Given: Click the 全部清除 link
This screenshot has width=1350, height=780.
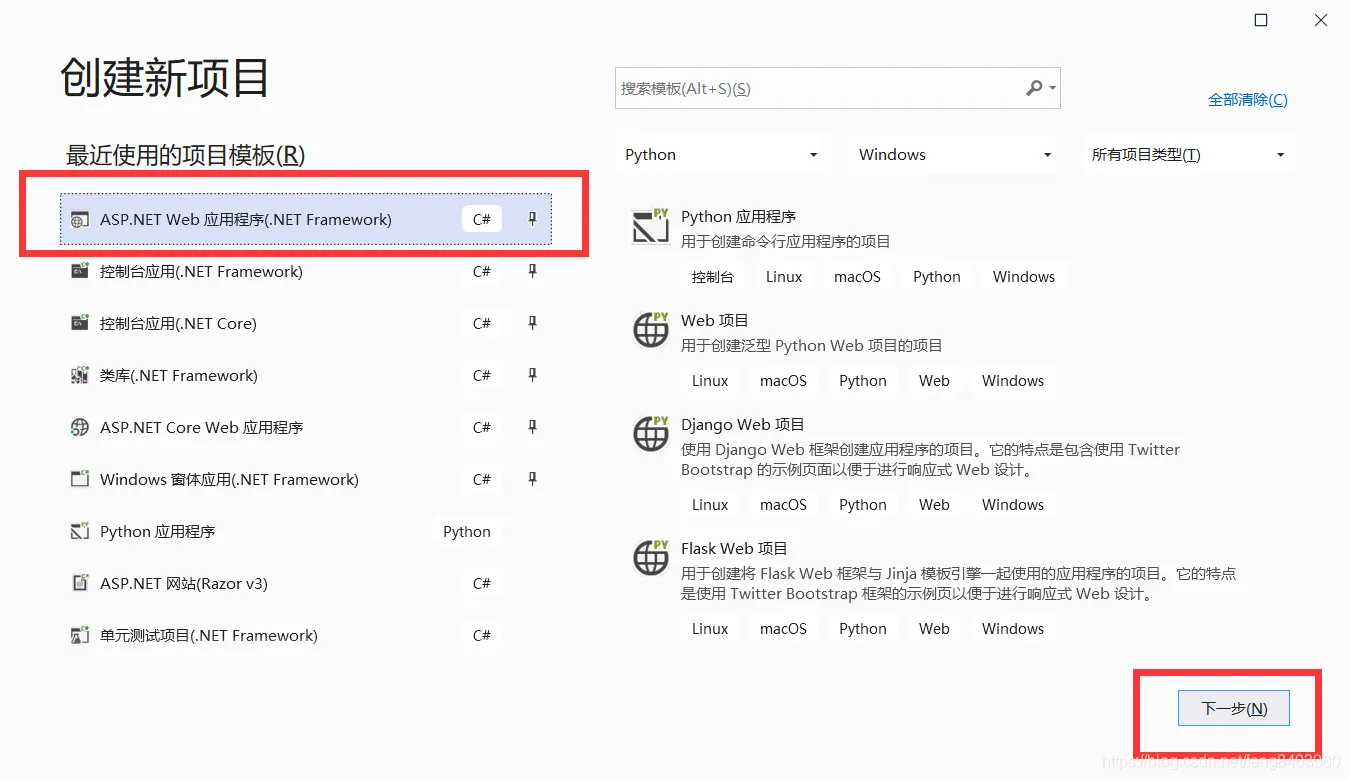Looking at the screenshot, I should pos(1247,100).
